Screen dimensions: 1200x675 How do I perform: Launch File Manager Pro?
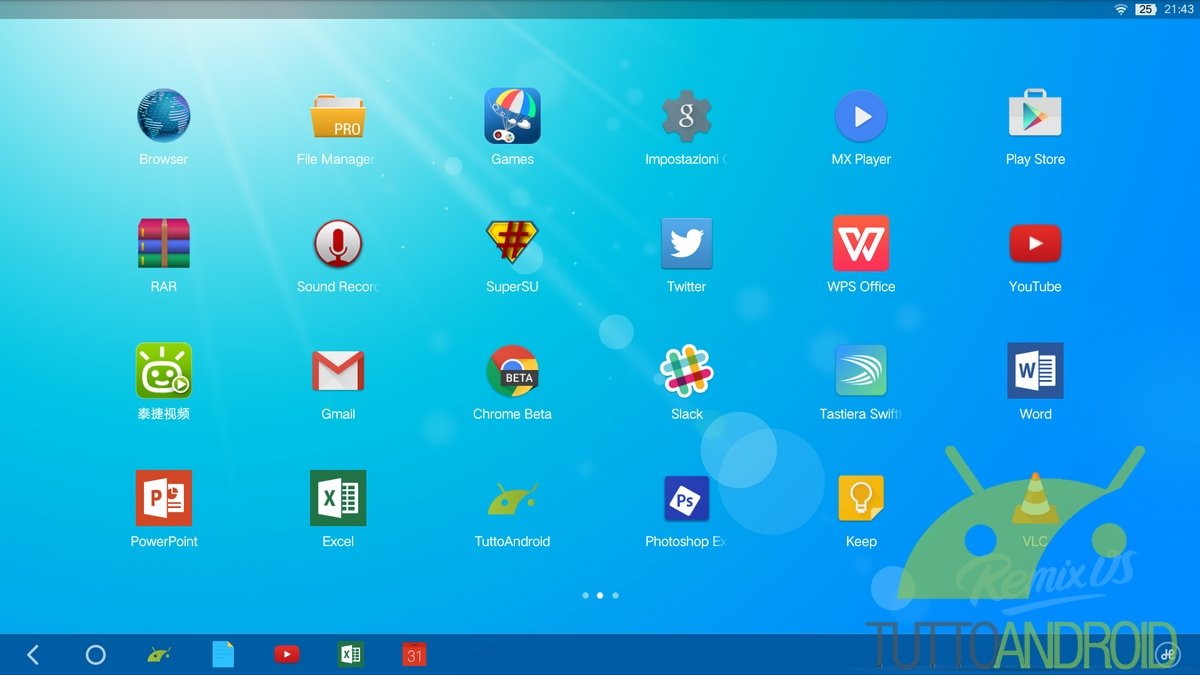[x=337, y=116]
